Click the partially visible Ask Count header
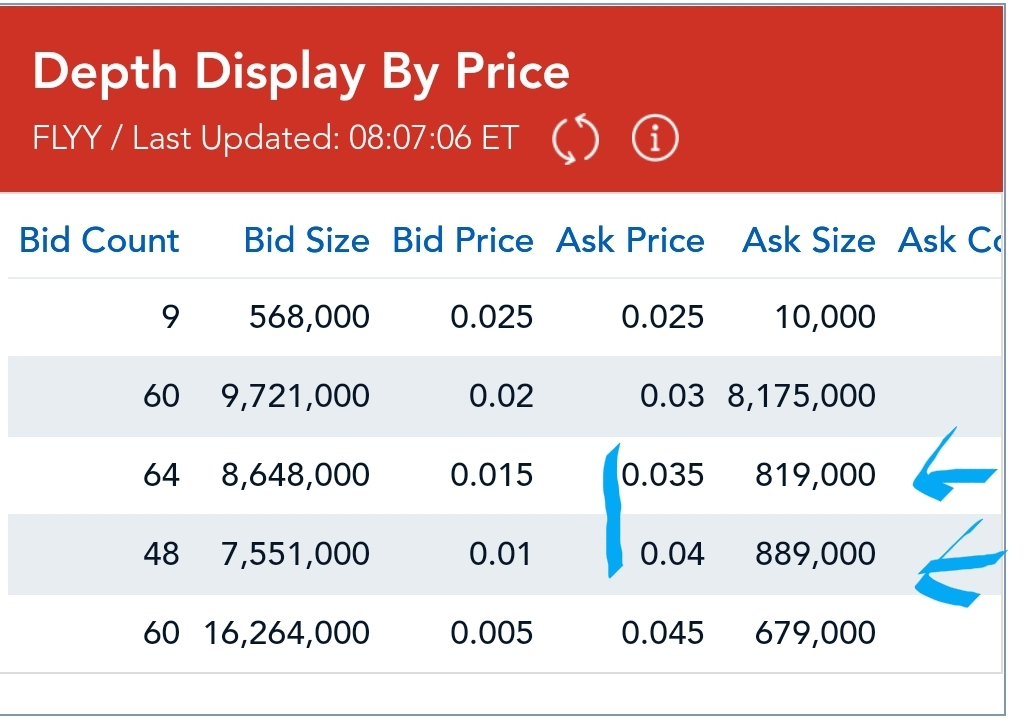The height and width of the screenshot is (719, 1029). (x=950, y=241)
